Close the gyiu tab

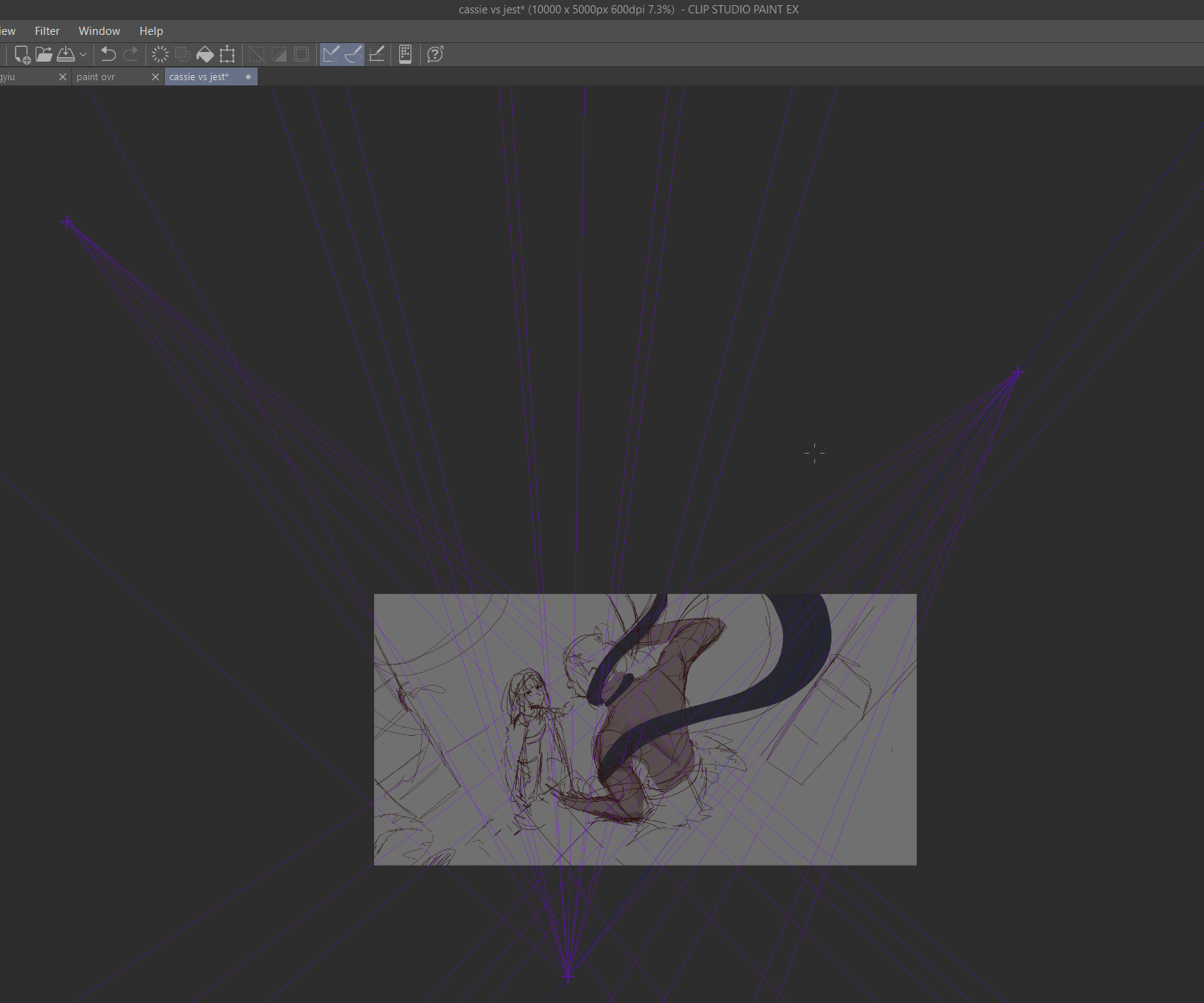click(62, 76)
